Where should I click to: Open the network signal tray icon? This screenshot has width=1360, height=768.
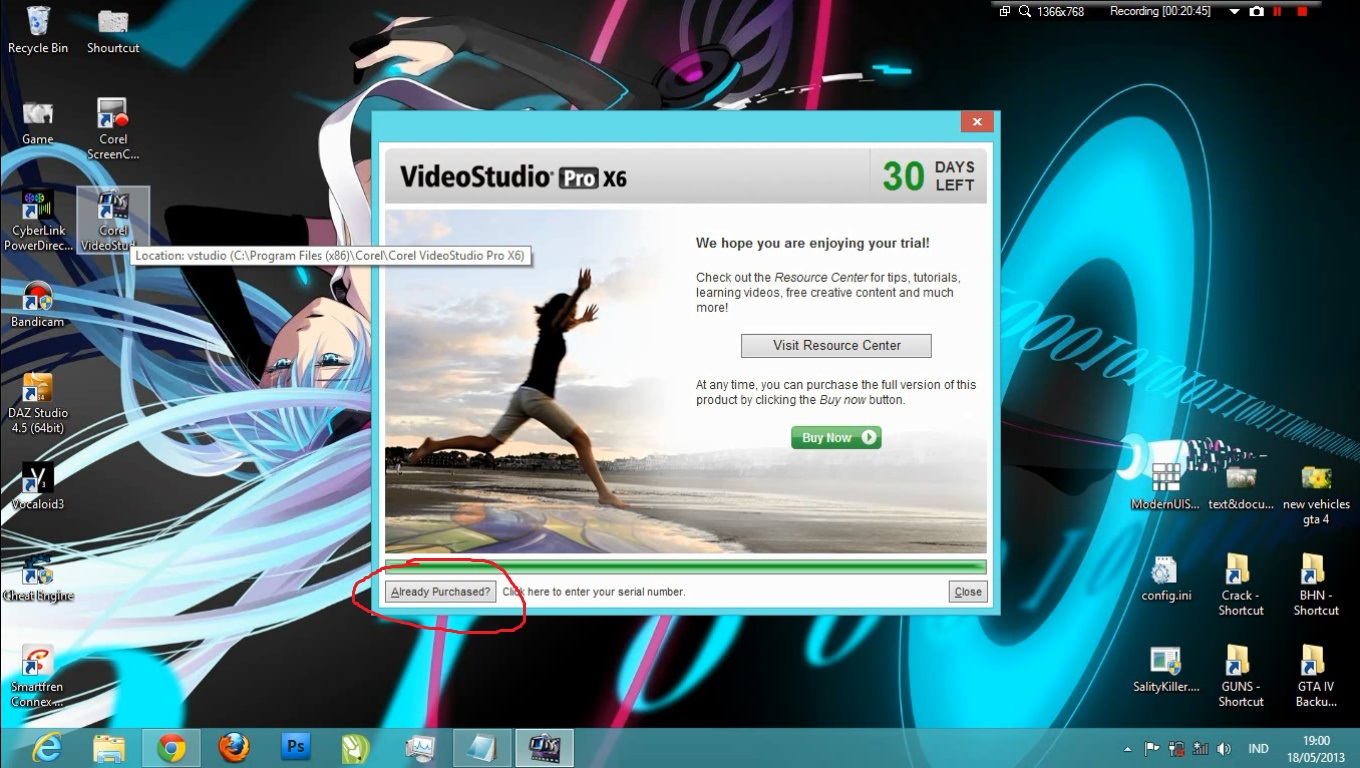1201,748
